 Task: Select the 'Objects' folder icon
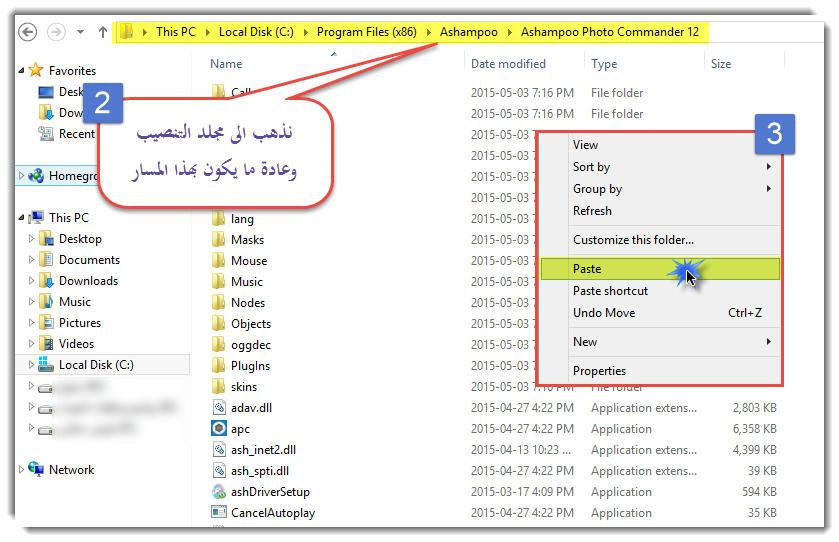(x=218, y=323)
